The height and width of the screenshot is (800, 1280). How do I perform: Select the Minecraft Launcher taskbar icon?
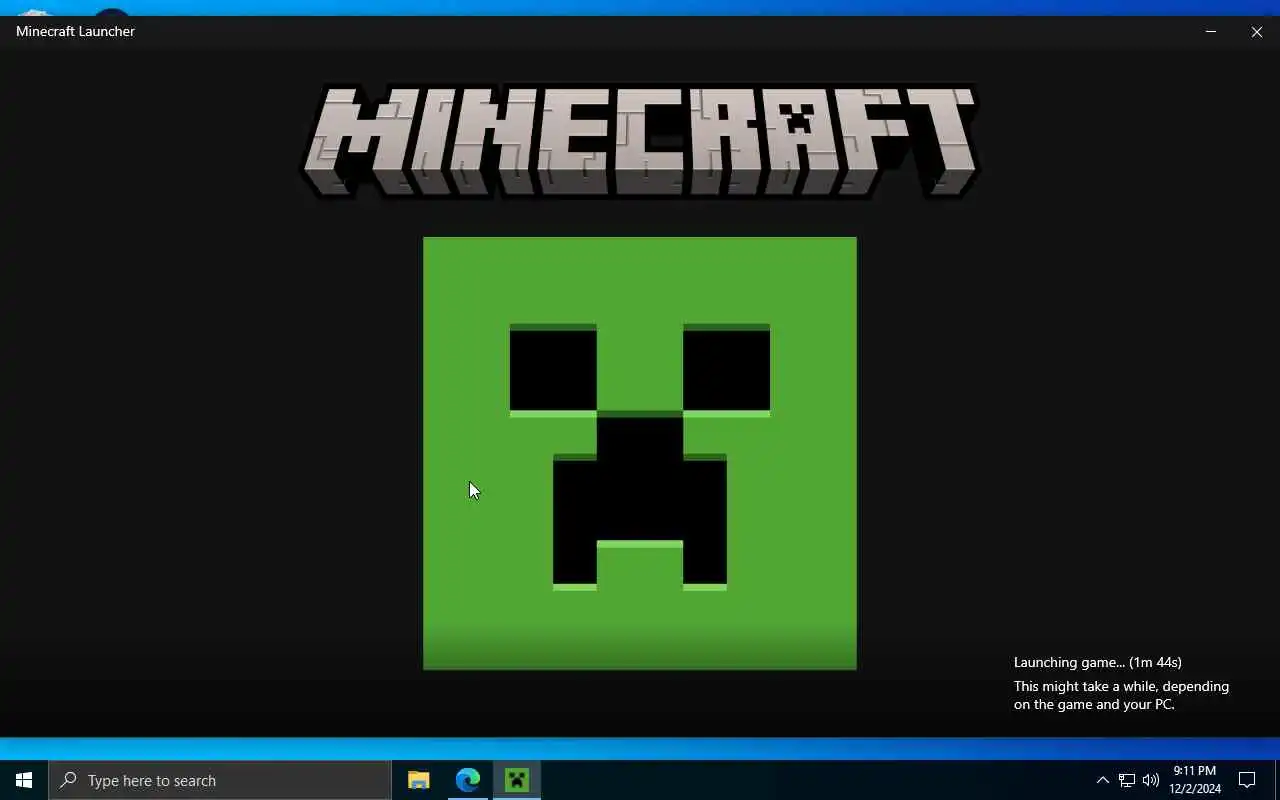tap(517, 780)
